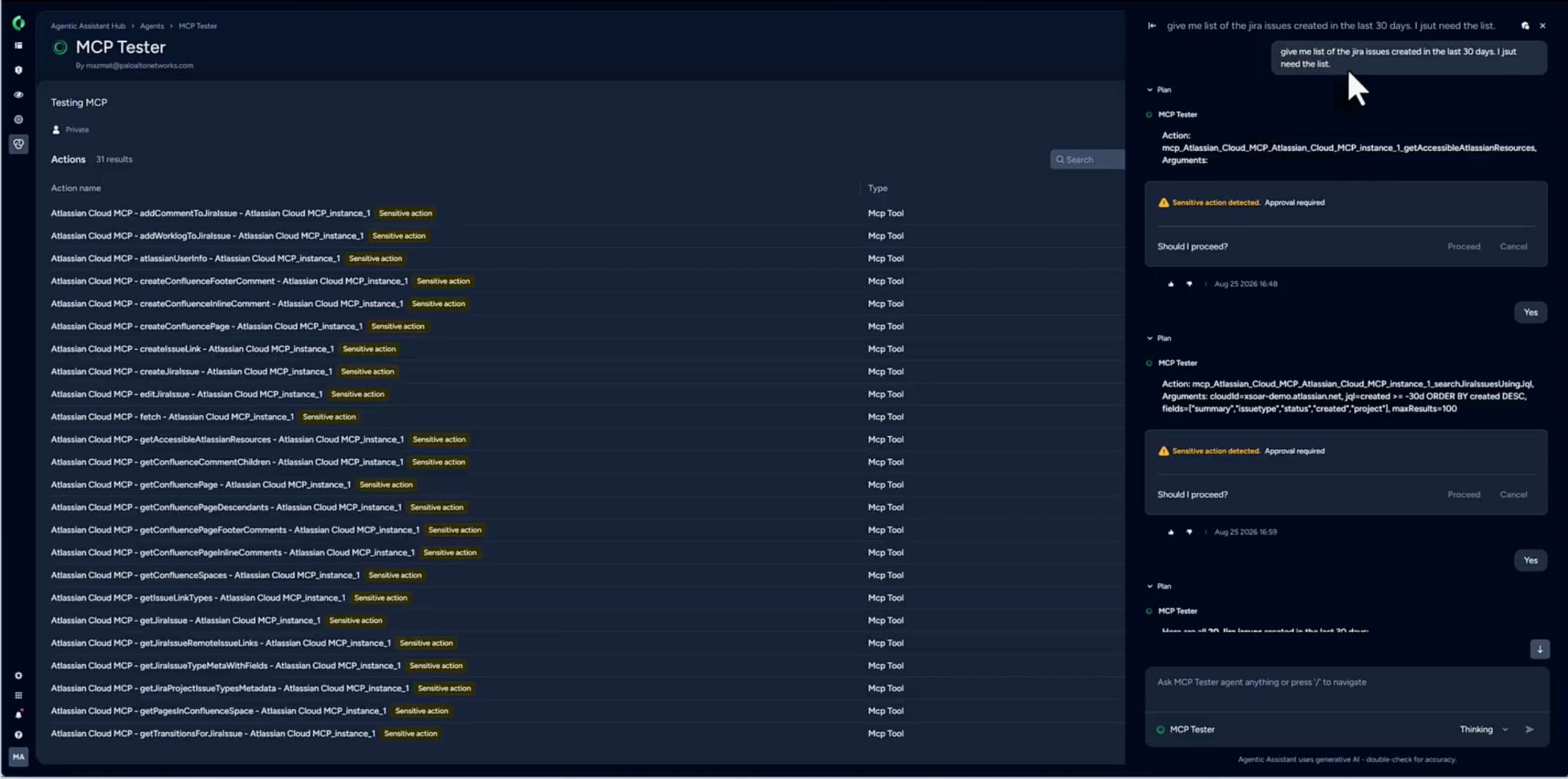Select the getPagesInConfluenceSpace action row
Screen dimensions: 1568x779
586,711
